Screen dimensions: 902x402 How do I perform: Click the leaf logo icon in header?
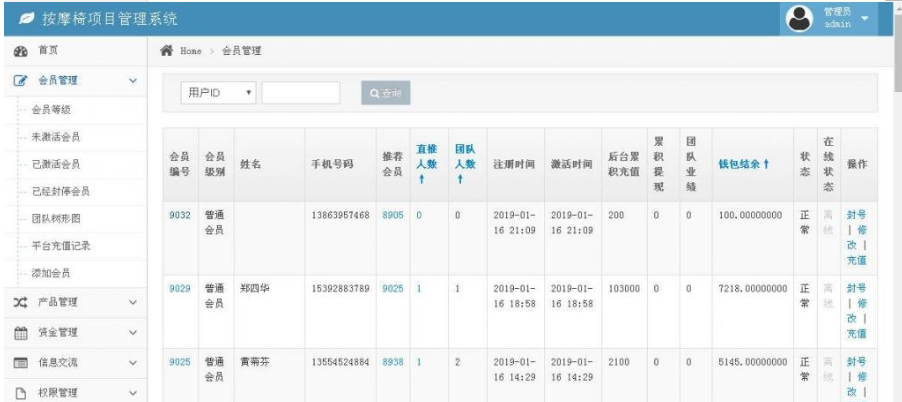click(x=26, y=18)
